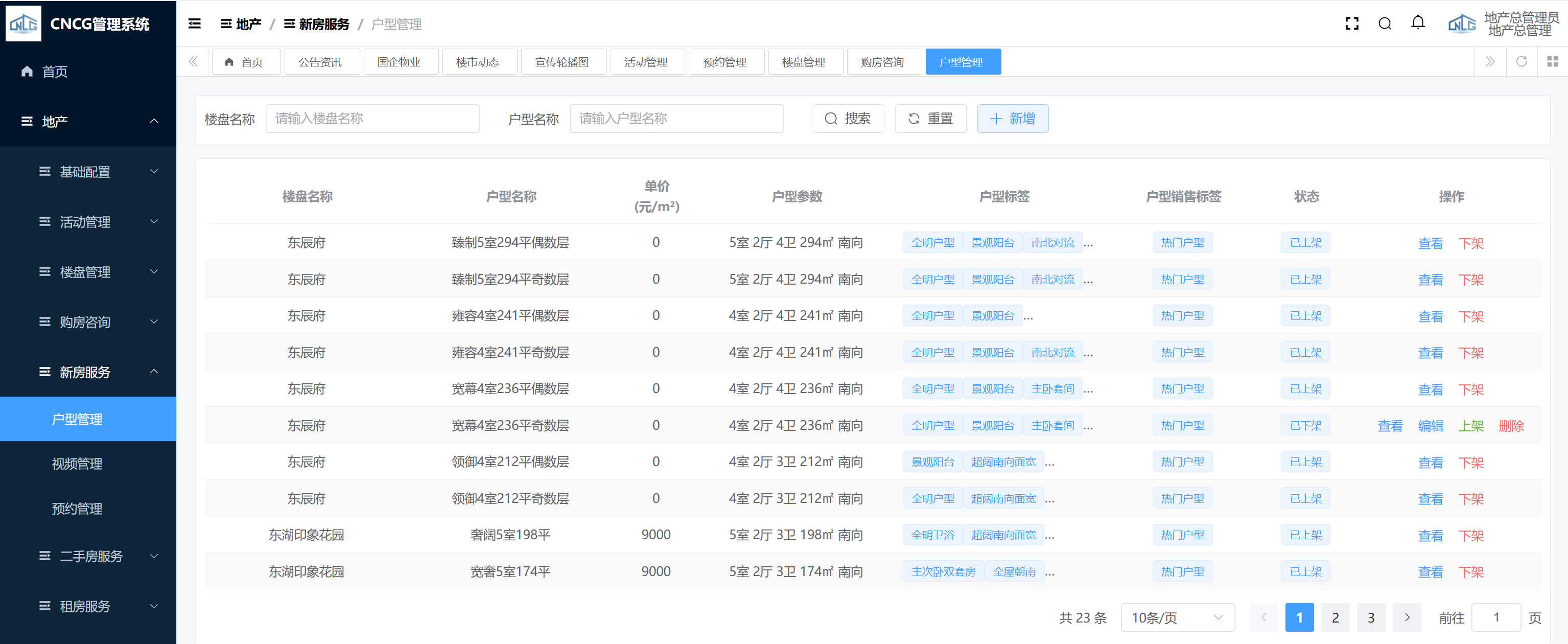The height and width of the screenshot is (644, 1568).
Task: Focus the 楼盘名称 search input
Action: coord(372,119)
